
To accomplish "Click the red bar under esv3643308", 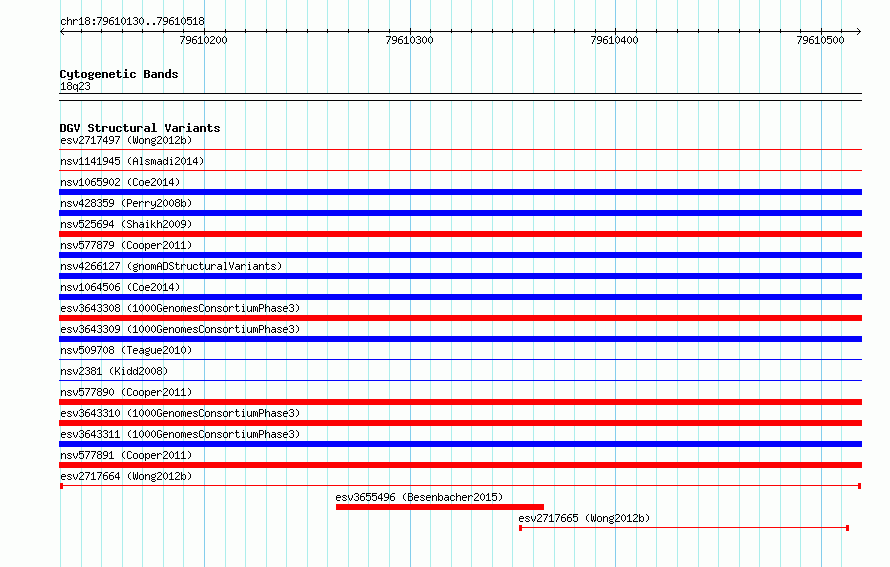I will coord(460,318).
